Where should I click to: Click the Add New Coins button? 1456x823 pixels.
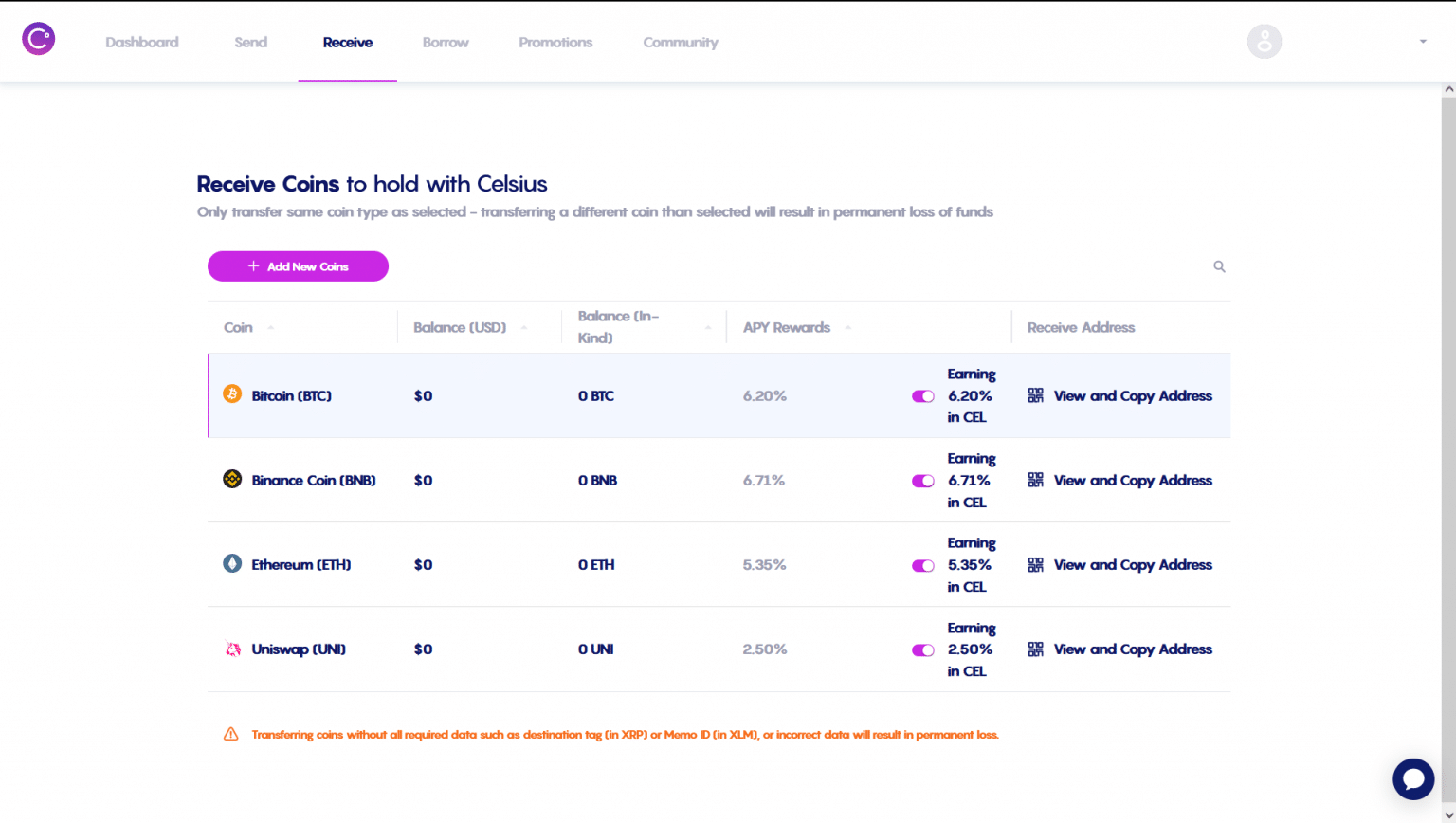298,266
